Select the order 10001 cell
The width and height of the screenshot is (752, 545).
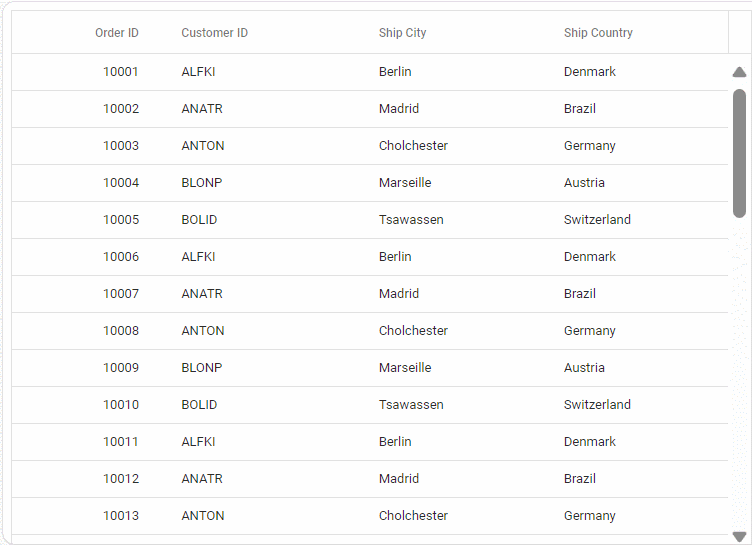[121, 72]
